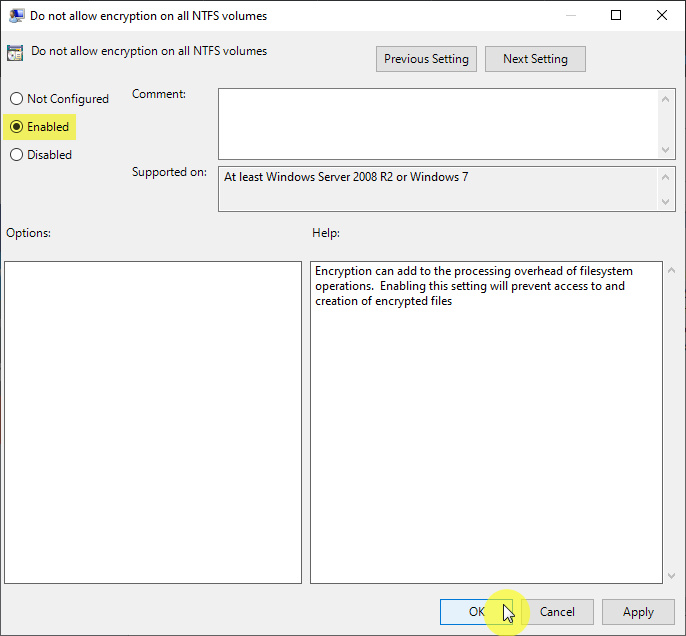Viewport: 686px width, 636px height.
Task: Apply the policy changes
Action: coord(638,612)
